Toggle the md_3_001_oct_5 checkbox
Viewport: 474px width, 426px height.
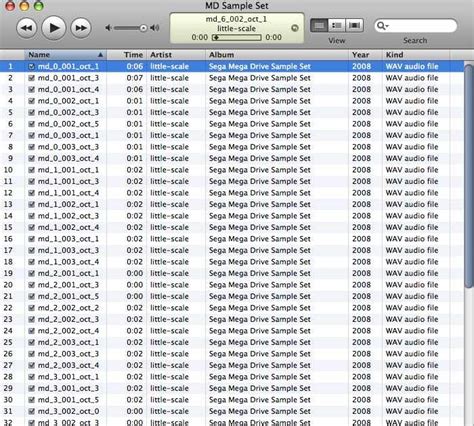point(32,400)
